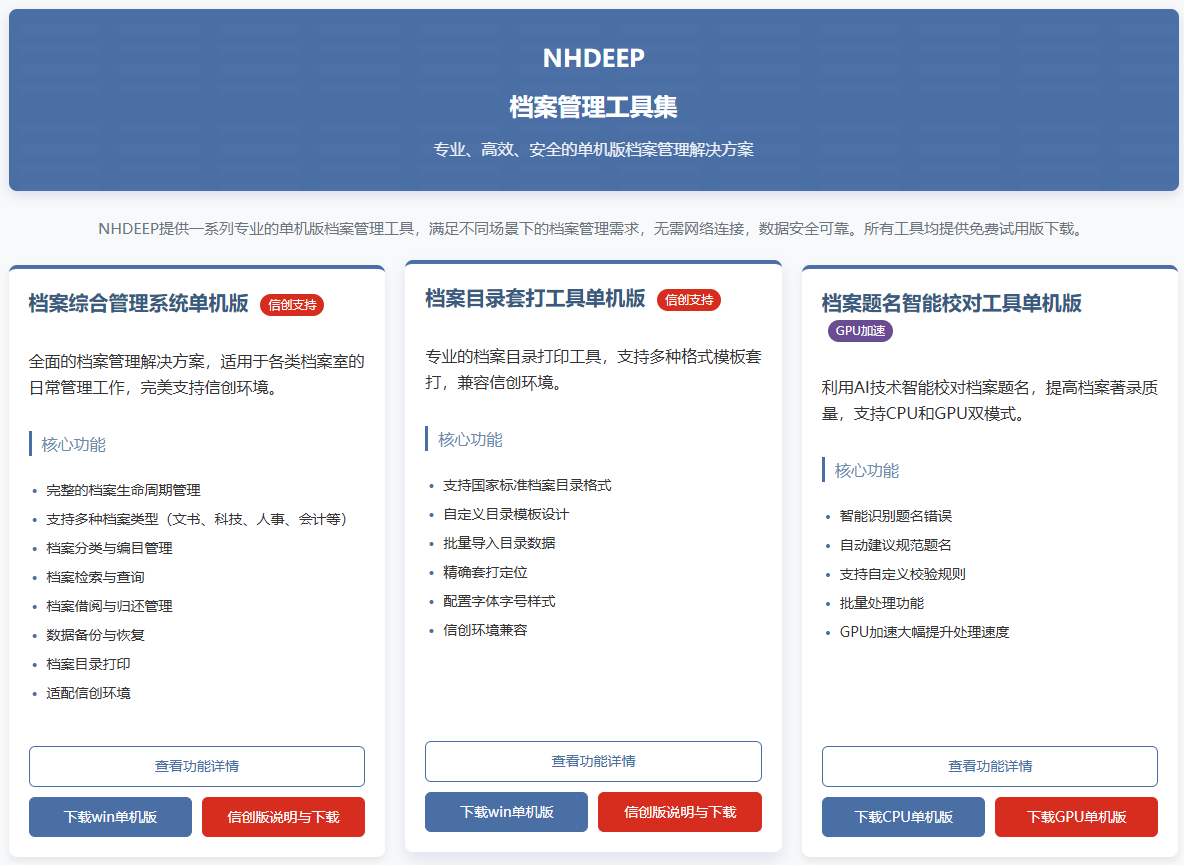Open 查看功能详情 for 档案题名智能校对工具
The height and width of the screenshot is (865, 1184).
990,766
